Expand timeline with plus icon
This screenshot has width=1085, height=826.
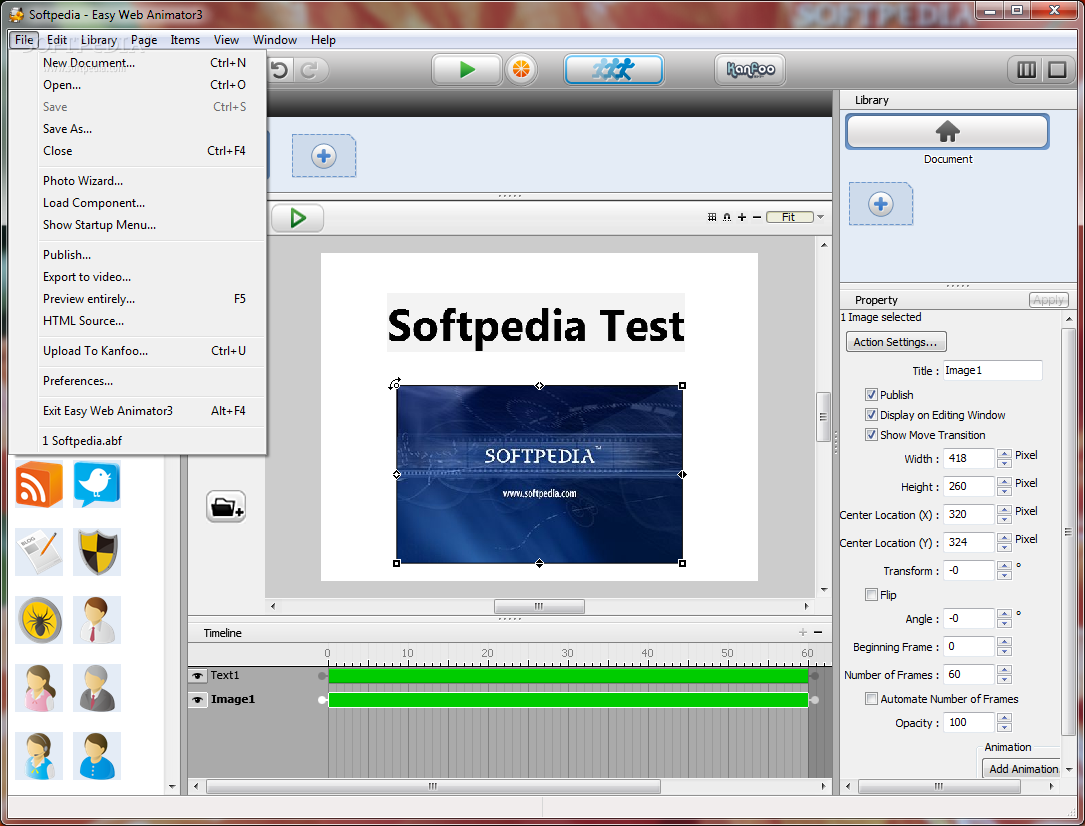tap(803, 632)
